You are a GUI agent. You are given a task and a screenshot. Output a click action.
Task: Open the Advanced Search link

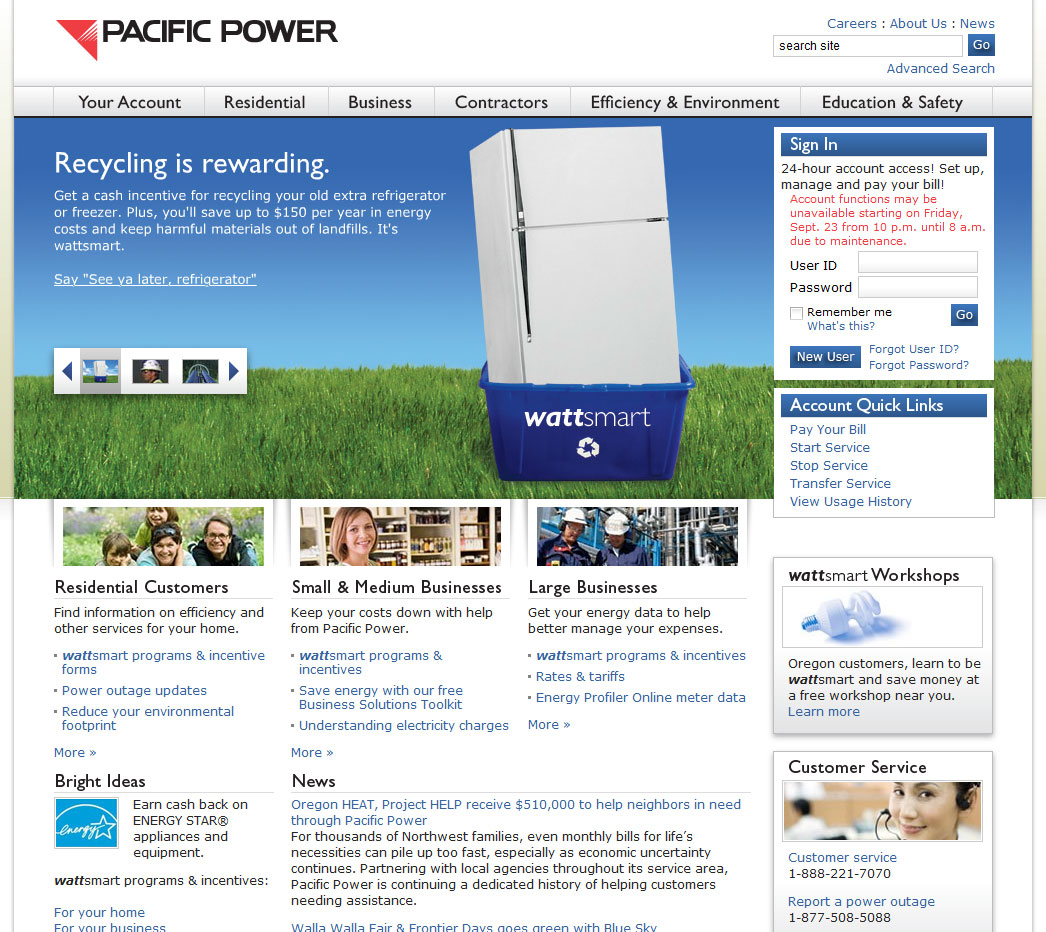click(940, 68)
